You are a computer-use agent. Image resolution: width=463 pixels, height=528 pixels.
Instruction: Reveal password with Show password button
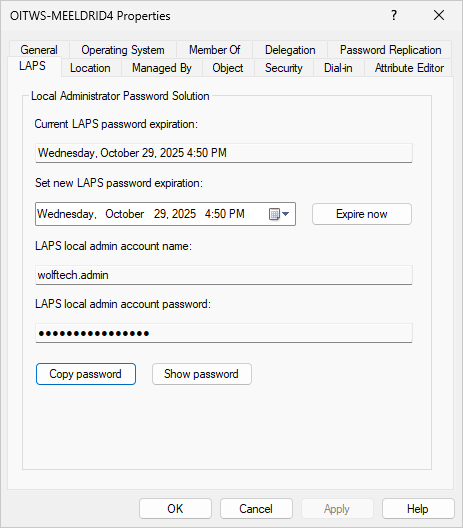pos(202,374)
